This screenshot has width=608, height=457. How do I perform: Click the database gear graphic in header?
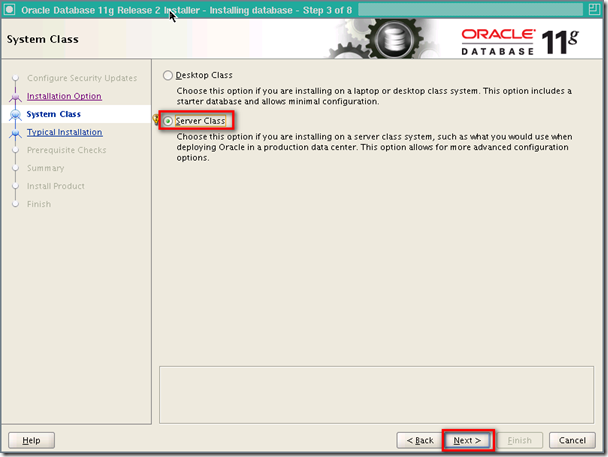(384, 39)
